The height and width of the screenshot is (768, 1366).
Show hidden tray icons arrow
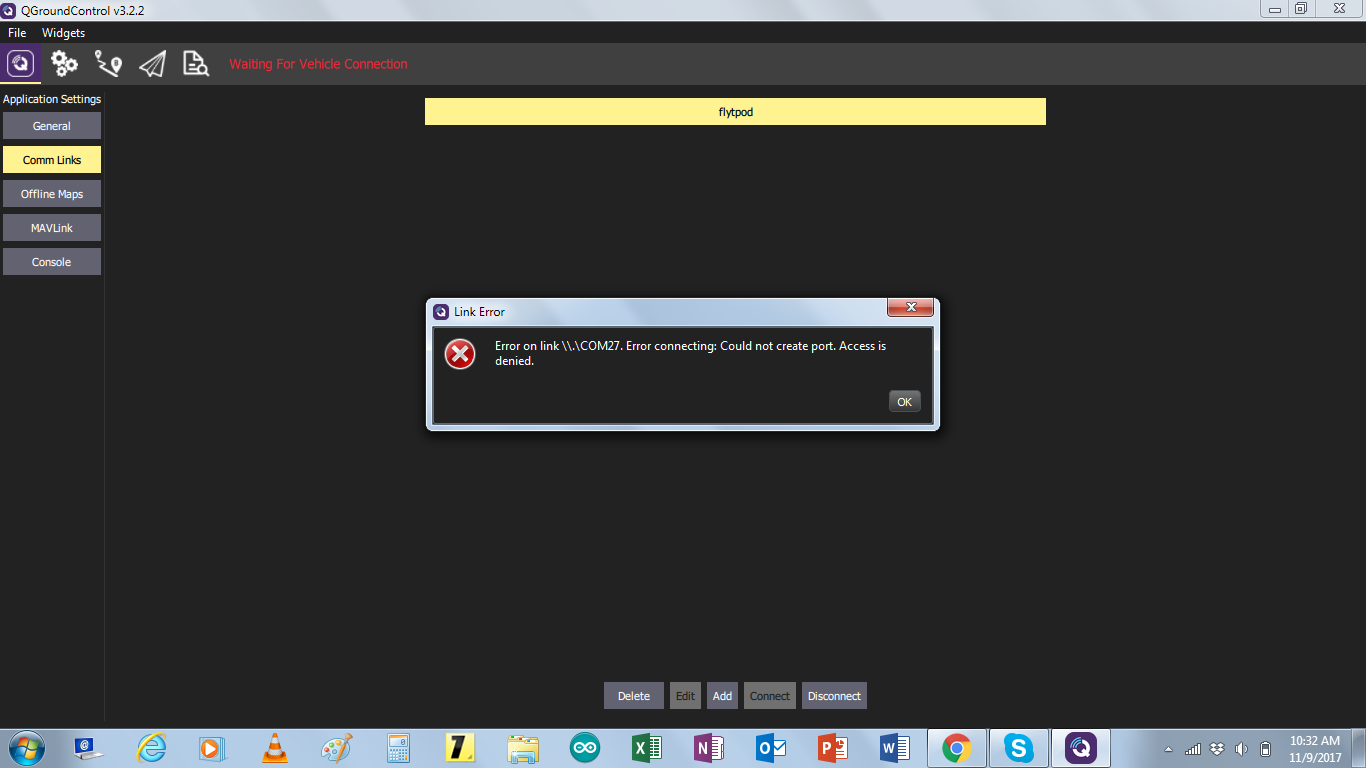1169,749
